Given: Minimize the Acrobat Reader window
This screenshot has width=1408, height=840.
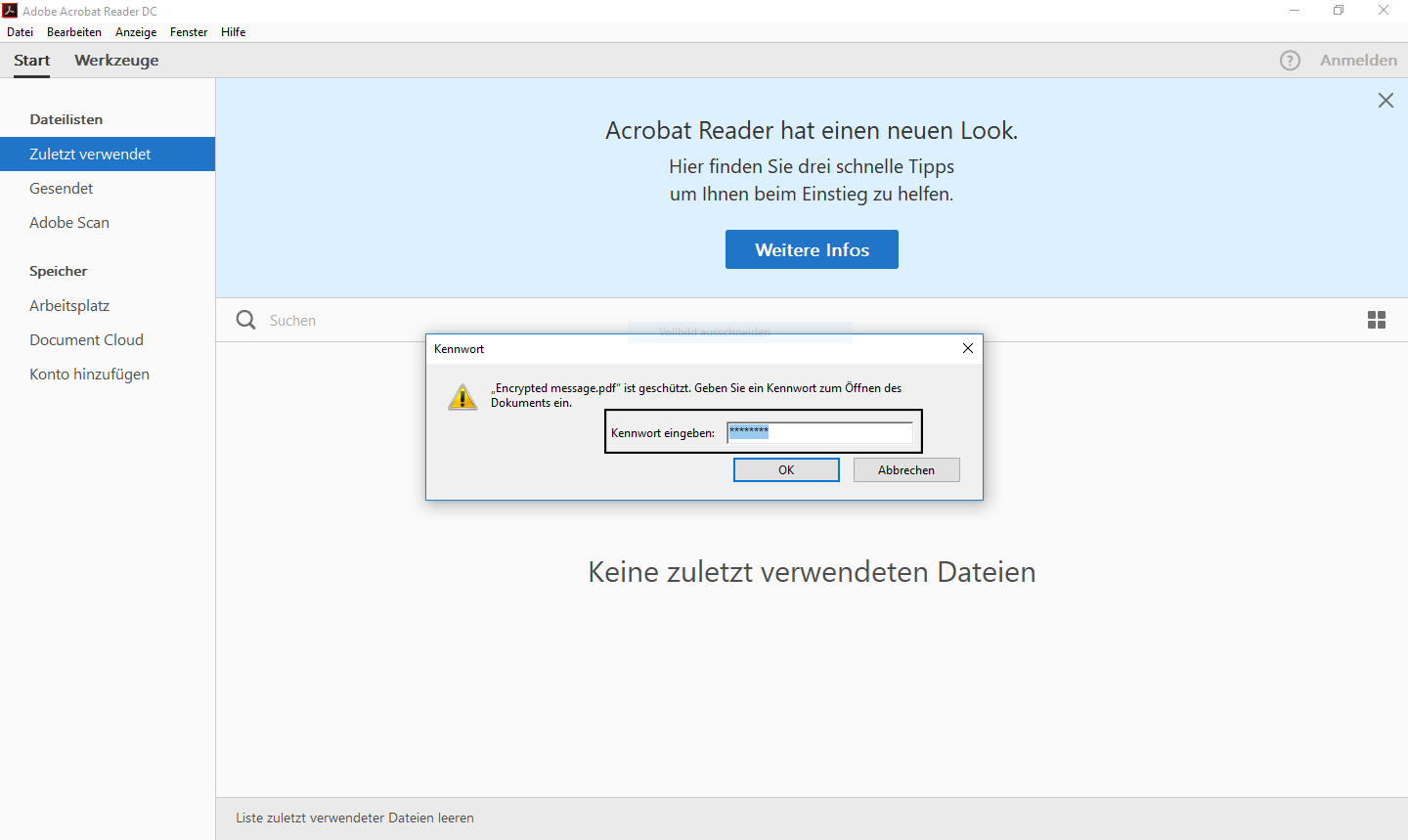Looking at the screenshot, I should tap(1295, 11).
